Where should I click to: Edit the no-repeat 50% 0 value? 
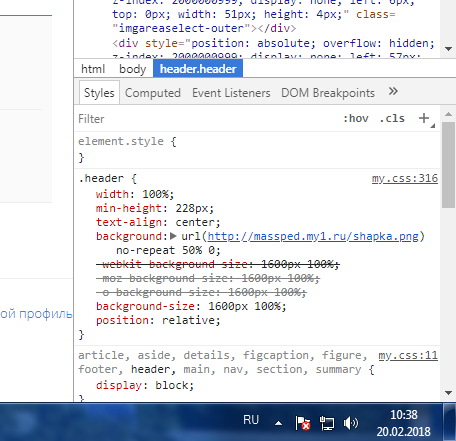[168, 250]
